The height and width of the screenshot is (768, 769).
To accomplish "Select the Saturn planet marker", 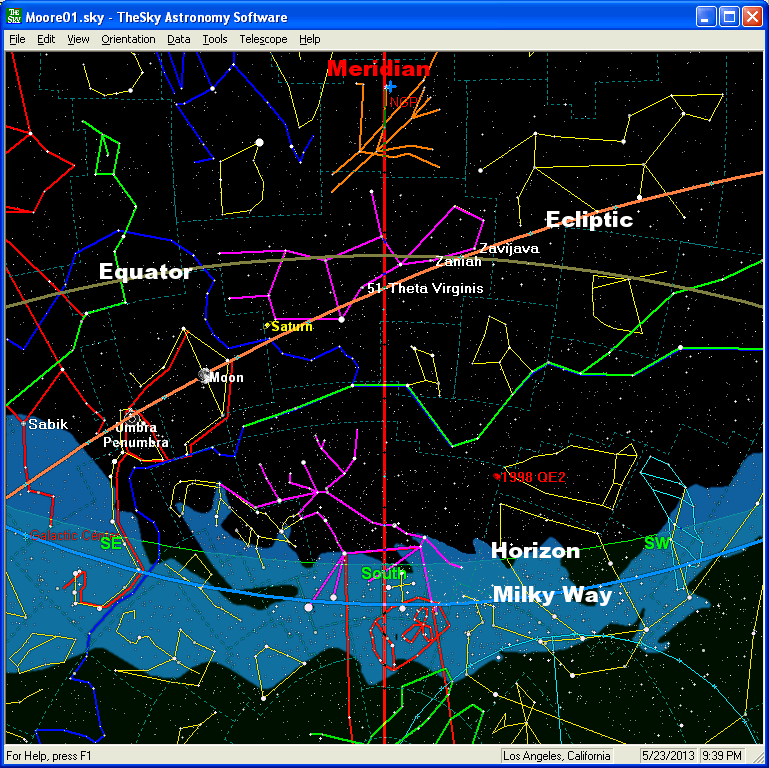I will click(268, 326).
